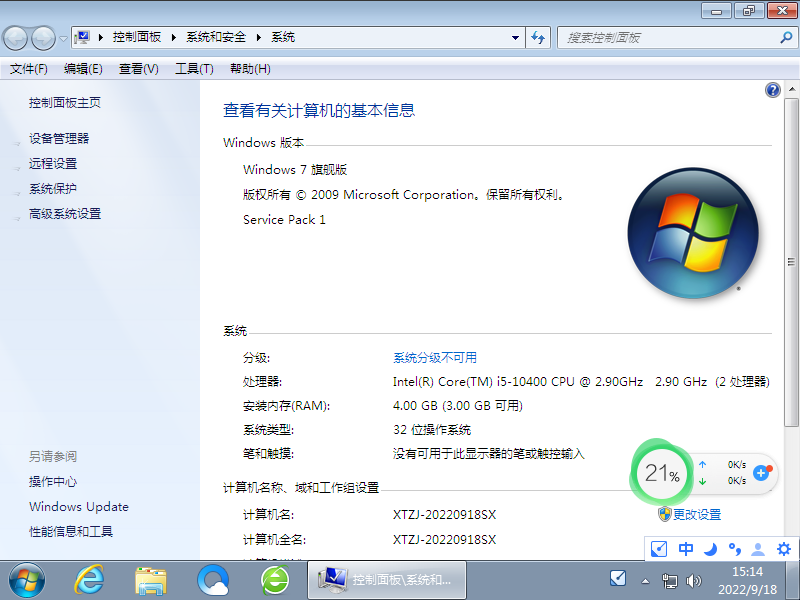The height and width of the screenshot is (600, 800).
Task: Click the Service Pack 1 text
Action: pos(284,220)
